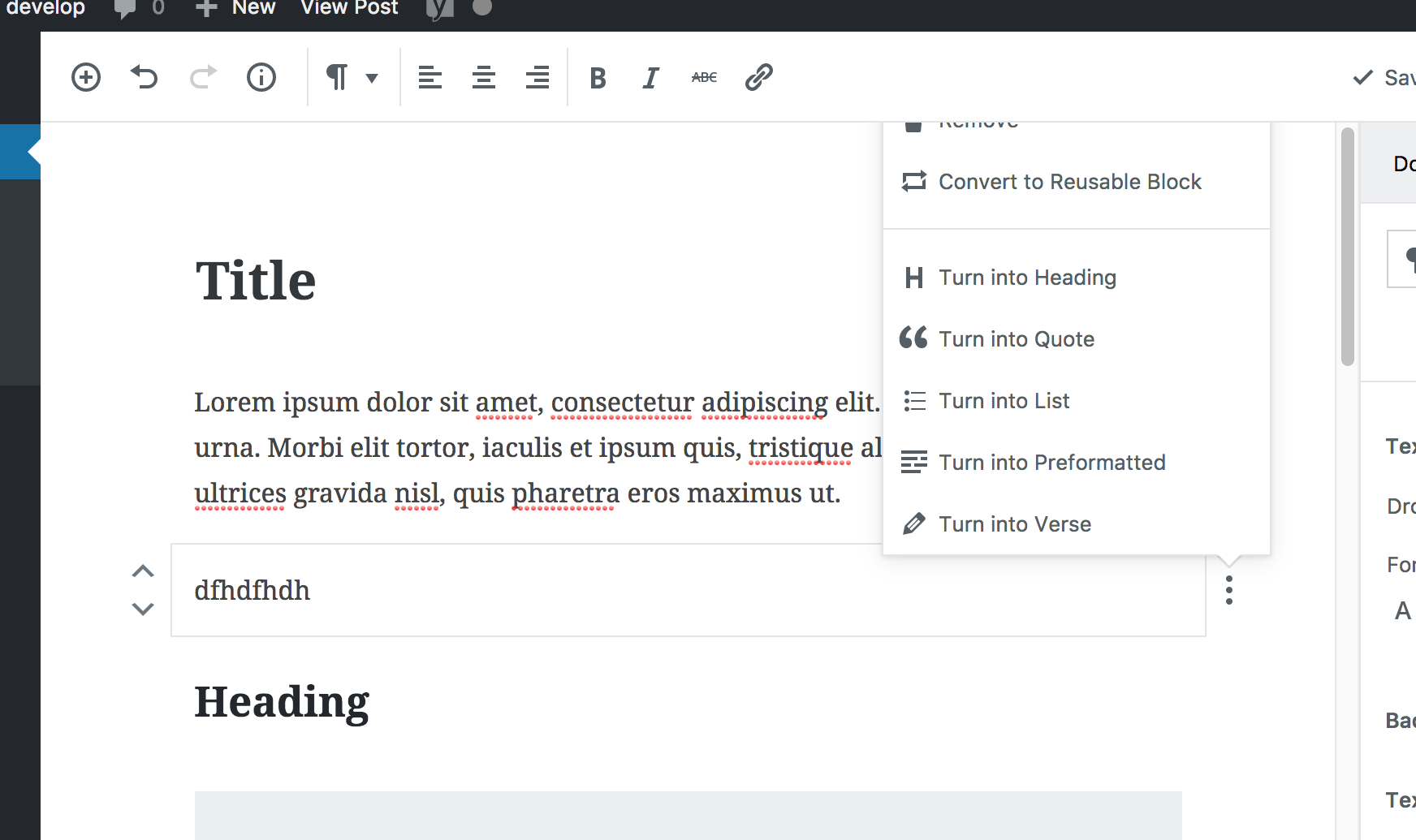This screenshot has width=1416, height=840.
Task: Toggle italic formatting
Action: click(650, 77)
